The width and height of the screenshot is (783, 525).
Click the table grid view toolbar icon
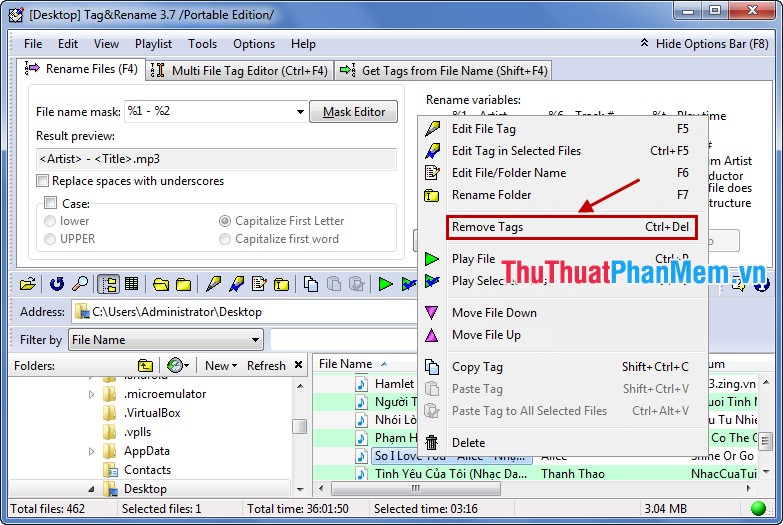131,284
